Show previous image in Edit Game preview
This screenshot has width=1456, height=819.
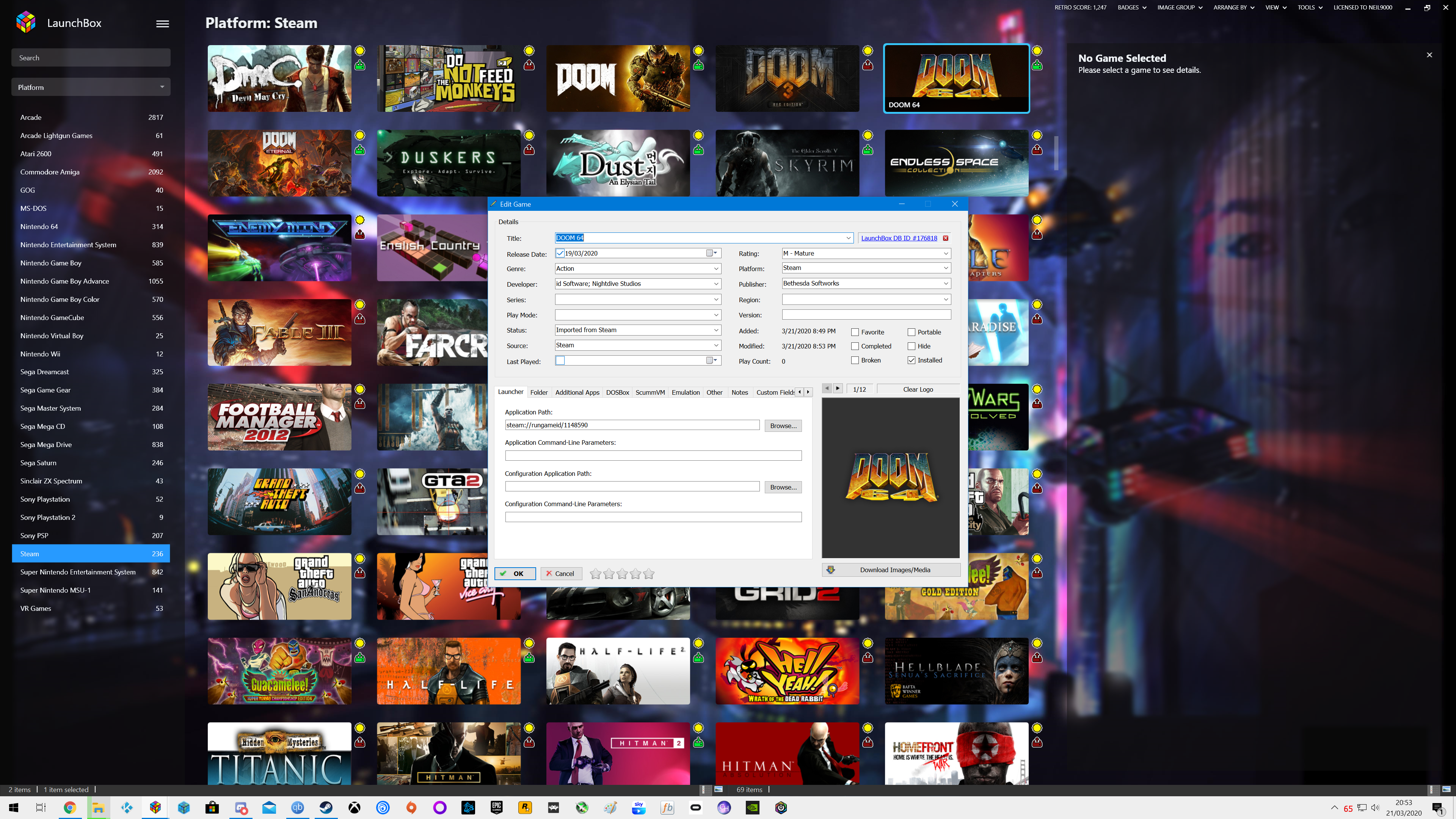click(x=827, y=388)
